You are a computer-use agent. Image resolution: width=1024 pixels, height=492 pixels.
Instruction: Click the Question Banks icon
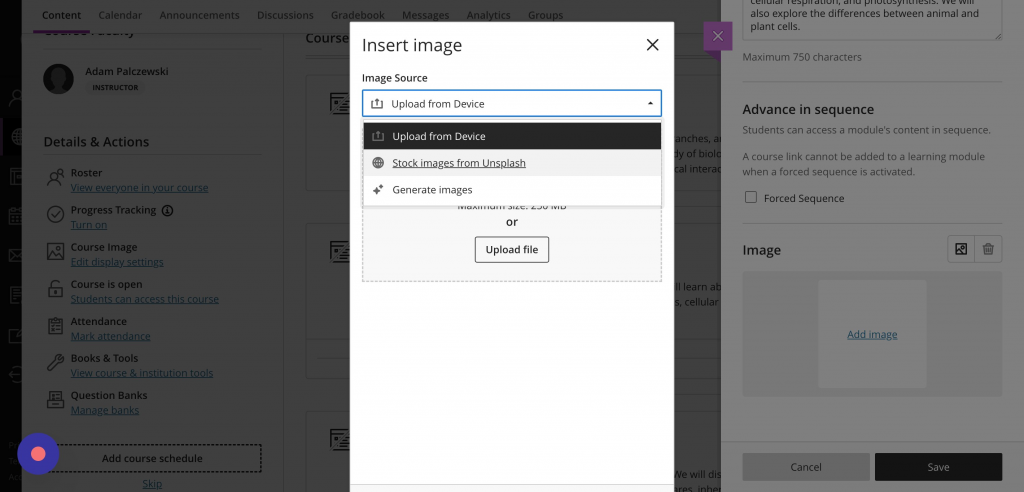(56, 399)
